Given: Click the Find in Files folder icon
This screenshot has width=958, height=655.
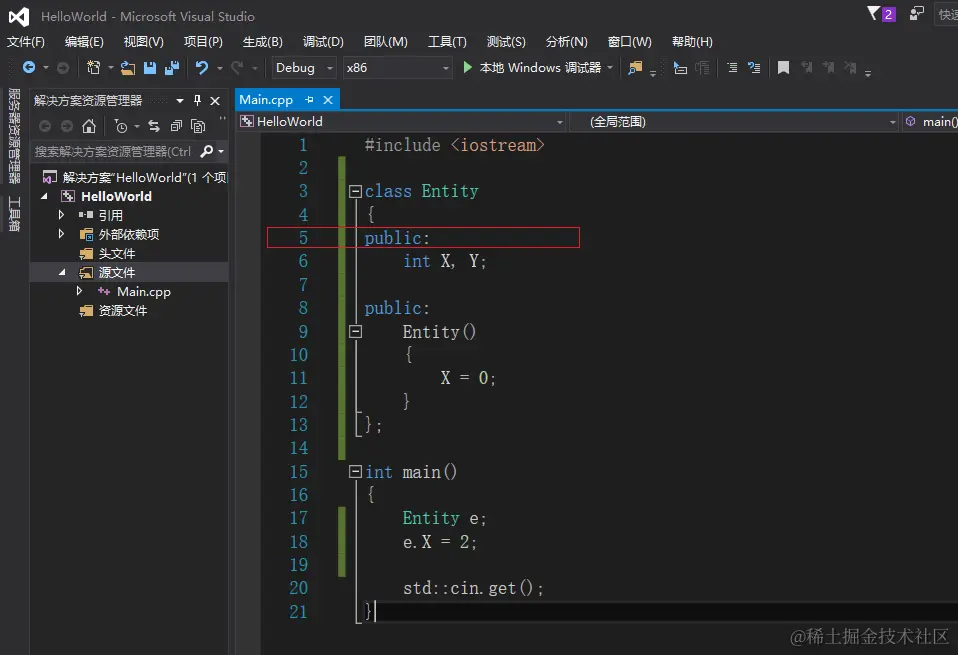Looking at the screenshot, I should click(x=635, y=68).
